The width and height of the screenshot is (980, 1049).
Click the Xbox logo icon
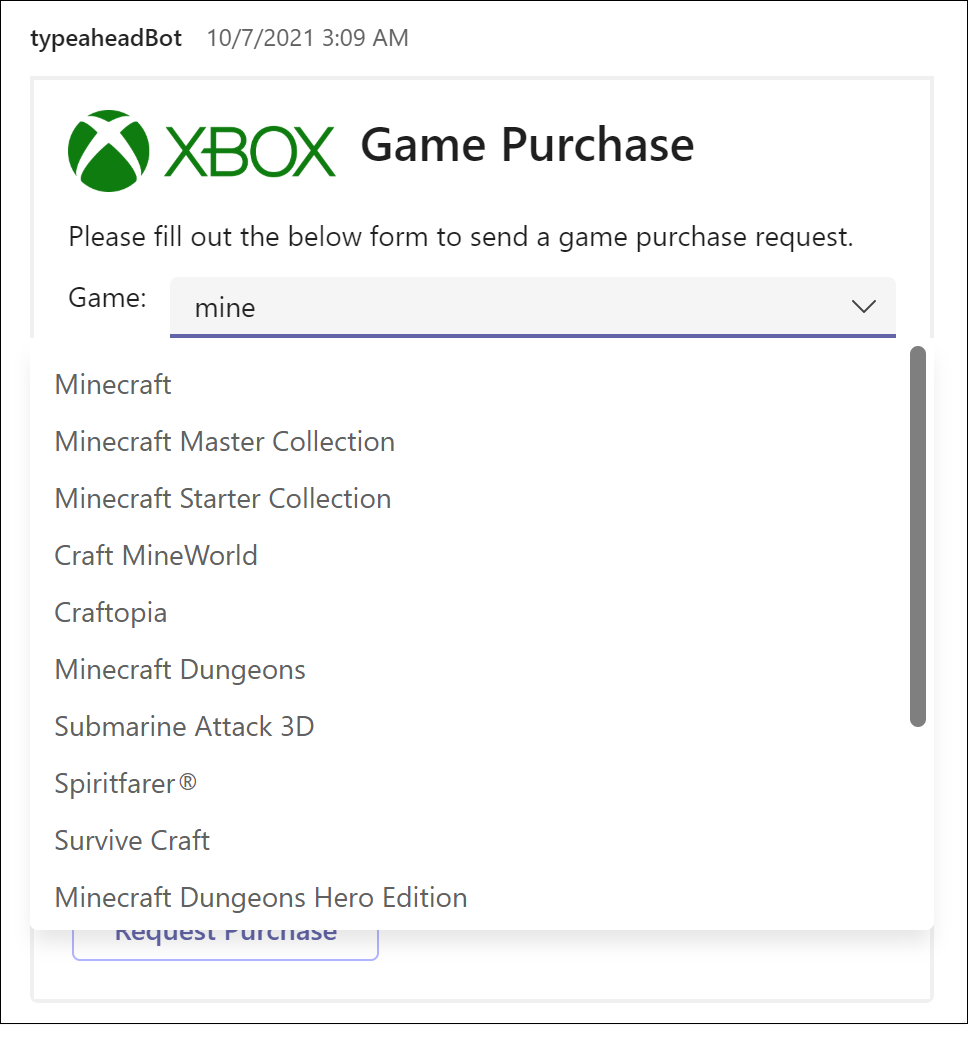[x=108, y=151]
